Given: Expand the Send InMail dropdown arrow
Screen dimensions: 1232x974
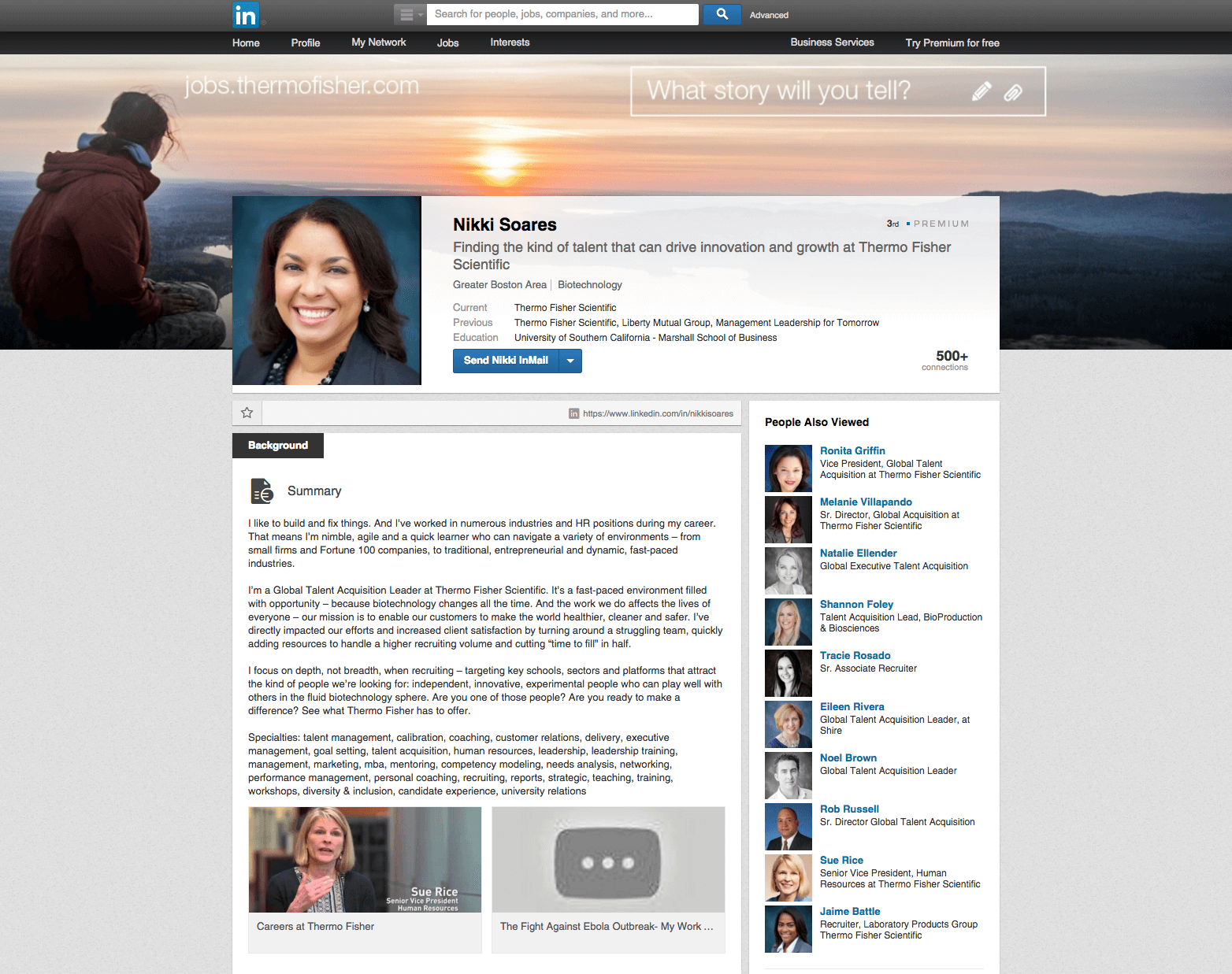Looking at the screenshot, I should pyautogui.click(x=570, y=361).
